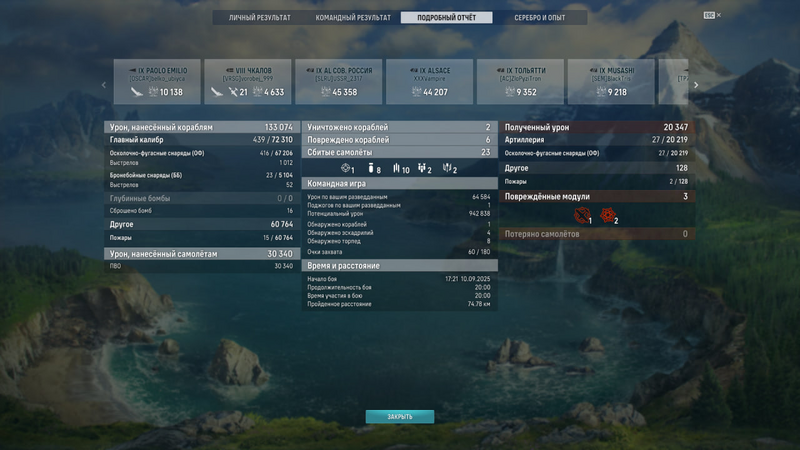Select the IX Тольятти ship card

pyautogui.click(x=520, y=82)
